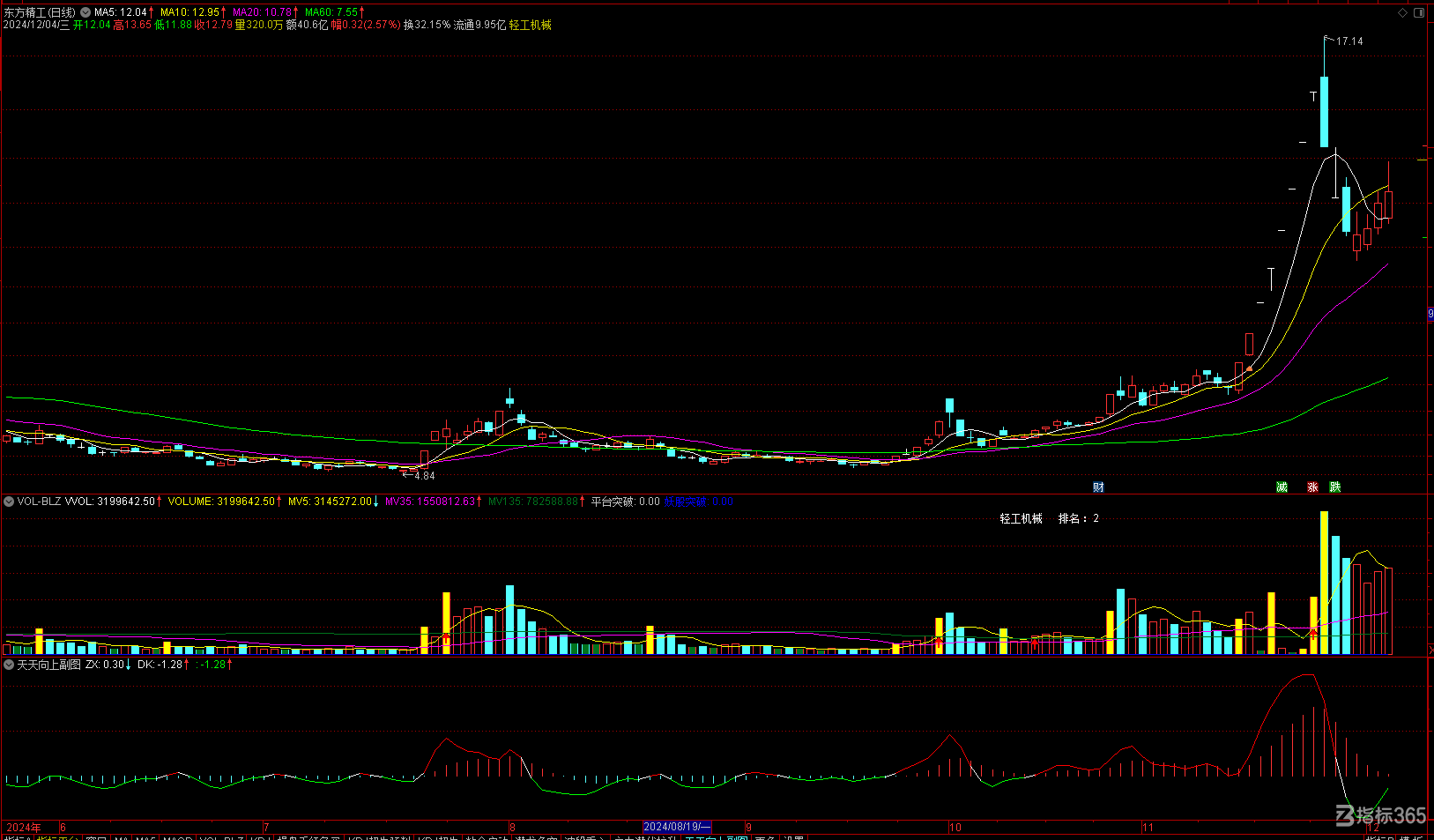This screenshot has width=1434, height=840.
Task: Click the VOL-BLZ indicator name
Action: pos(40,502)
